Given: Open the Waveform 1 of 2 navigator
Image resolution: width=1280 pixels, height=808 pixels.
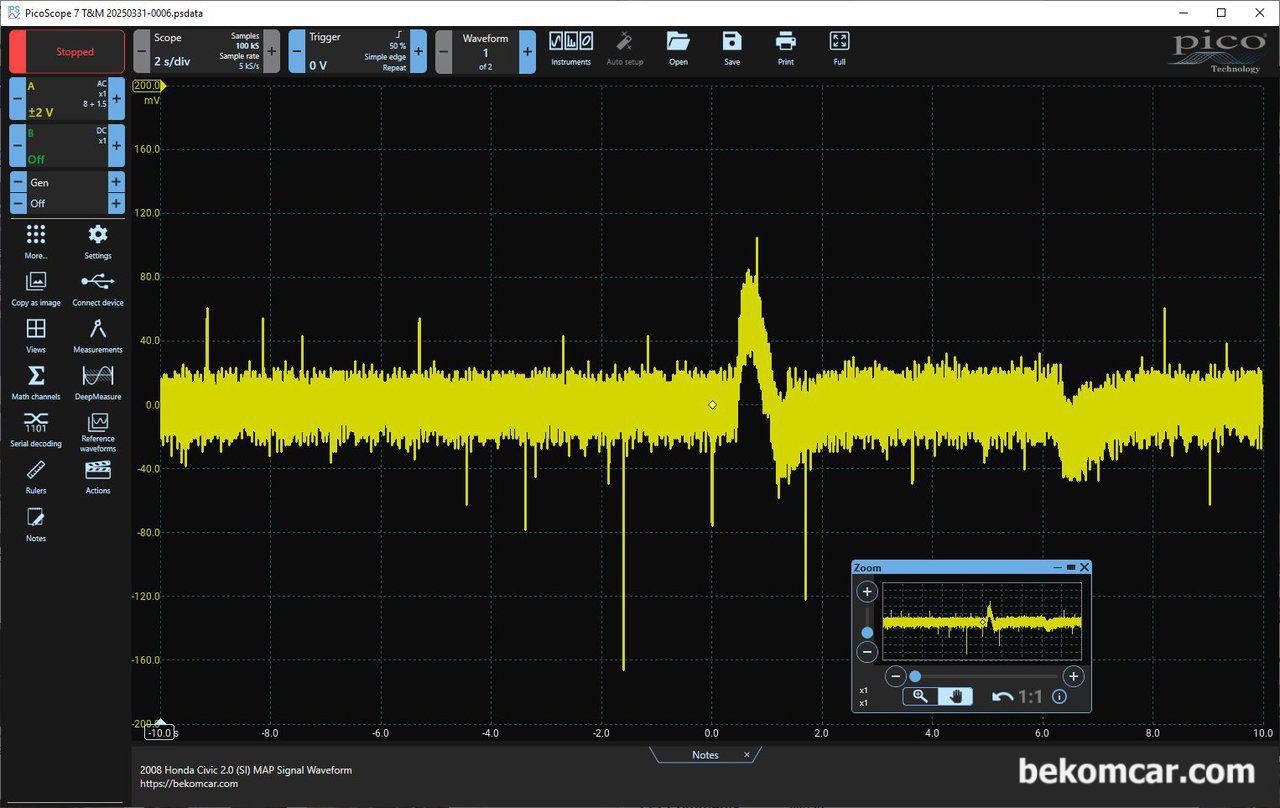Looking at the screenshot, I should 485,51.
